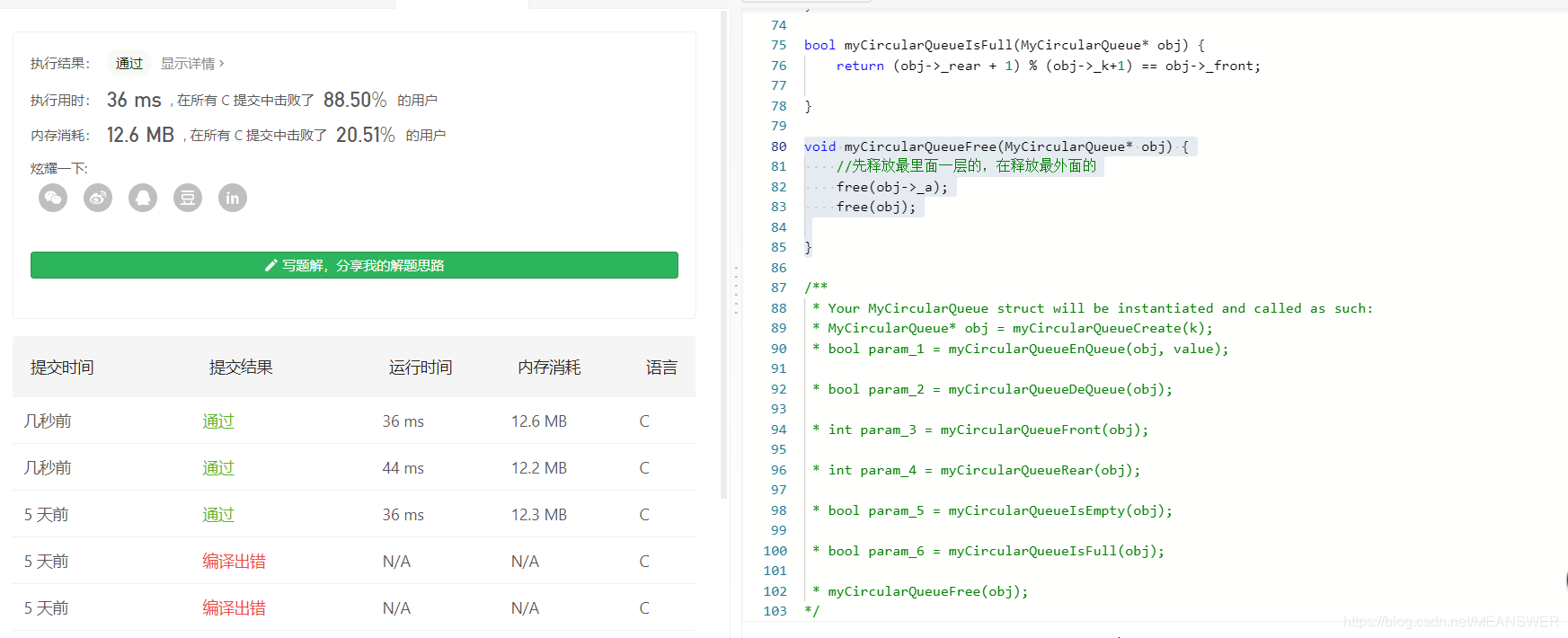Screen dimensions: 1568x638
Task: Select the 运行时间 column header
Action: (421, 368)
